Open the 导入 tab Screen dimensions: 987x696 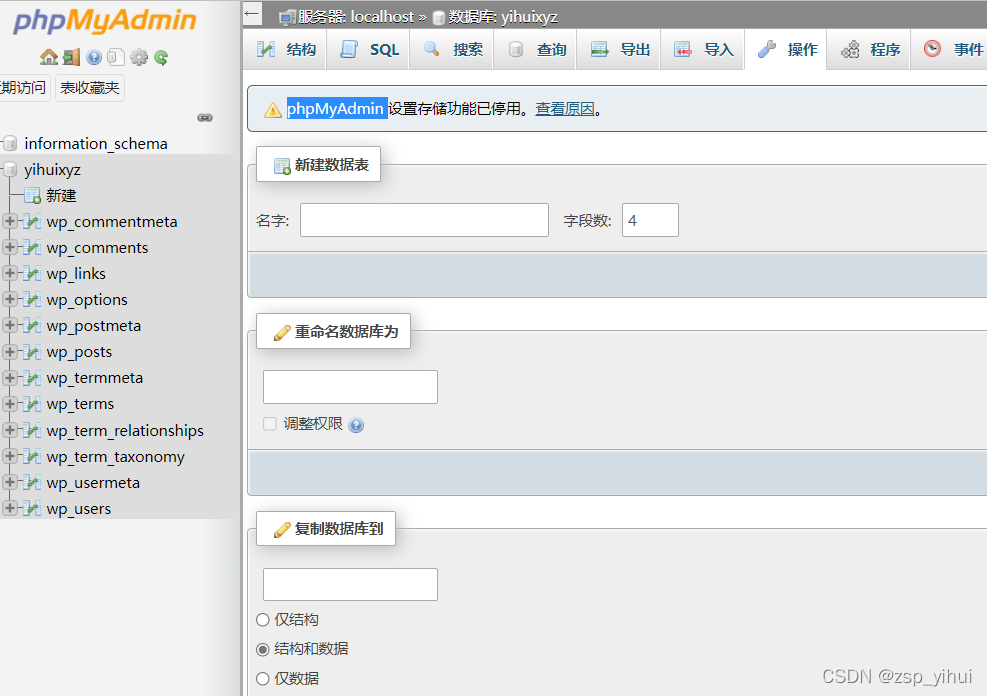[x=703, y=50]
